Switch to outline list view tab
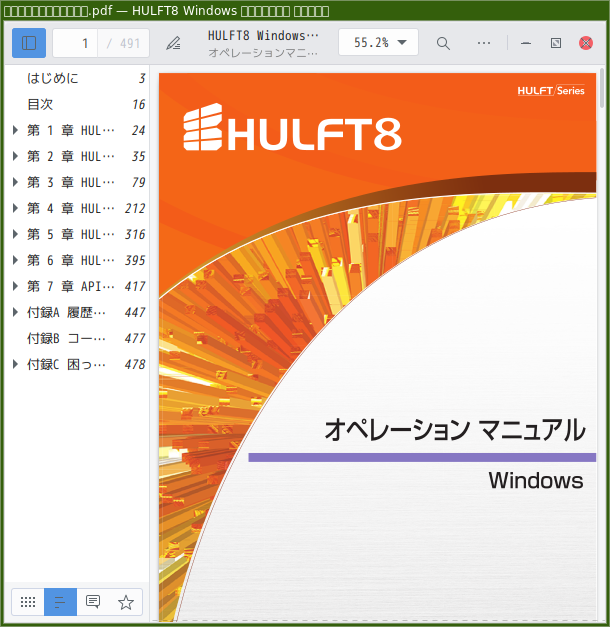 pyautogui.click(x=60, y=602)
